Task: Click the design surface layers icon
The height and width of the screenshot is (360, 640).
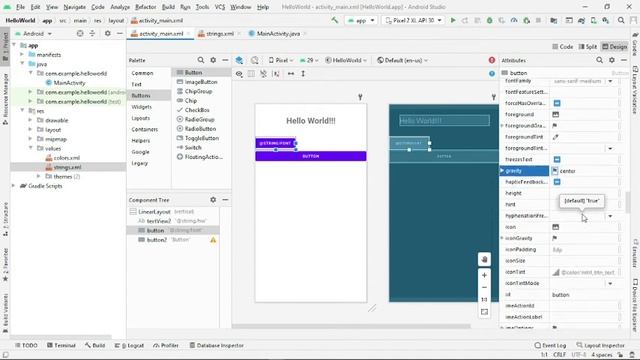Action: pyautogui.click(x=239, y=60)
